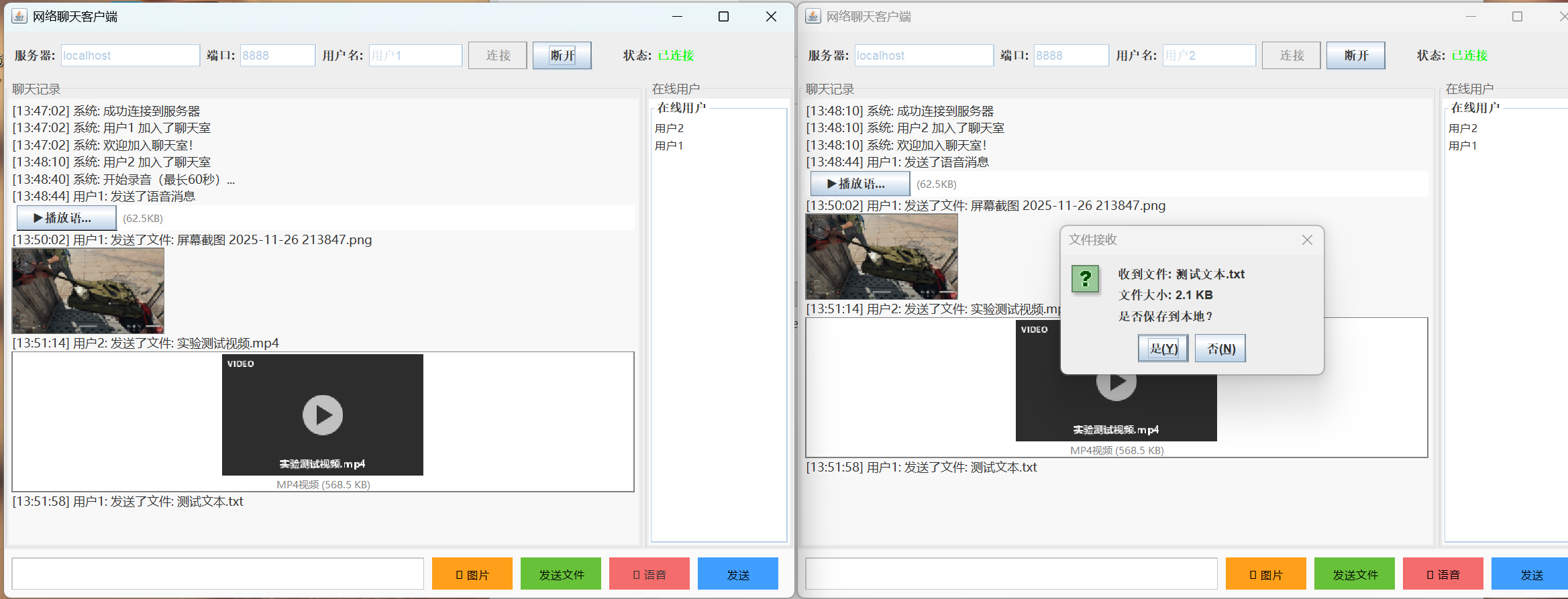Screen dimensions: 1568x599
Task: Click the question mark icon in file dialog
Action: click(x=1085, y=278)
